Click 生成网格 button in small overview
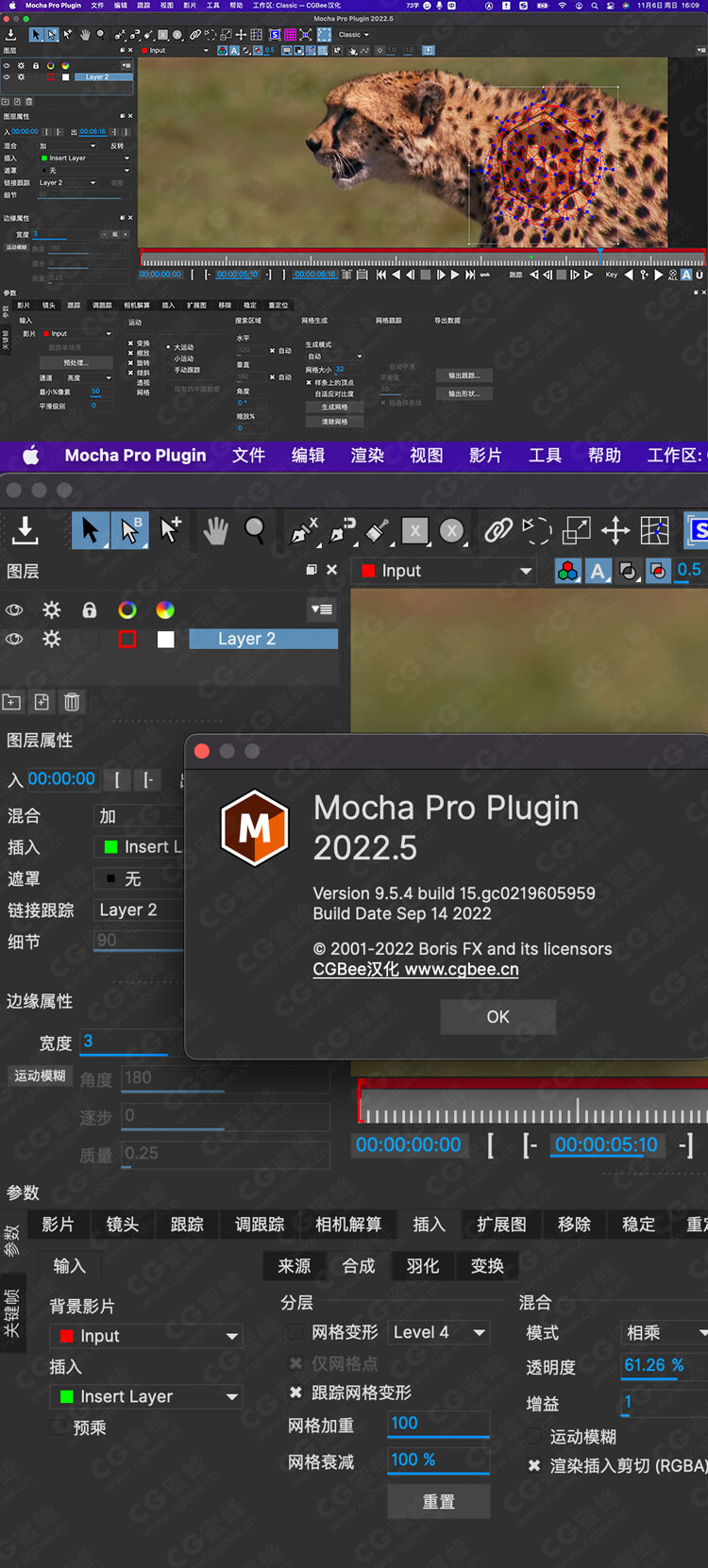This screenshot has width=708, height=1568. pos(334,407)
